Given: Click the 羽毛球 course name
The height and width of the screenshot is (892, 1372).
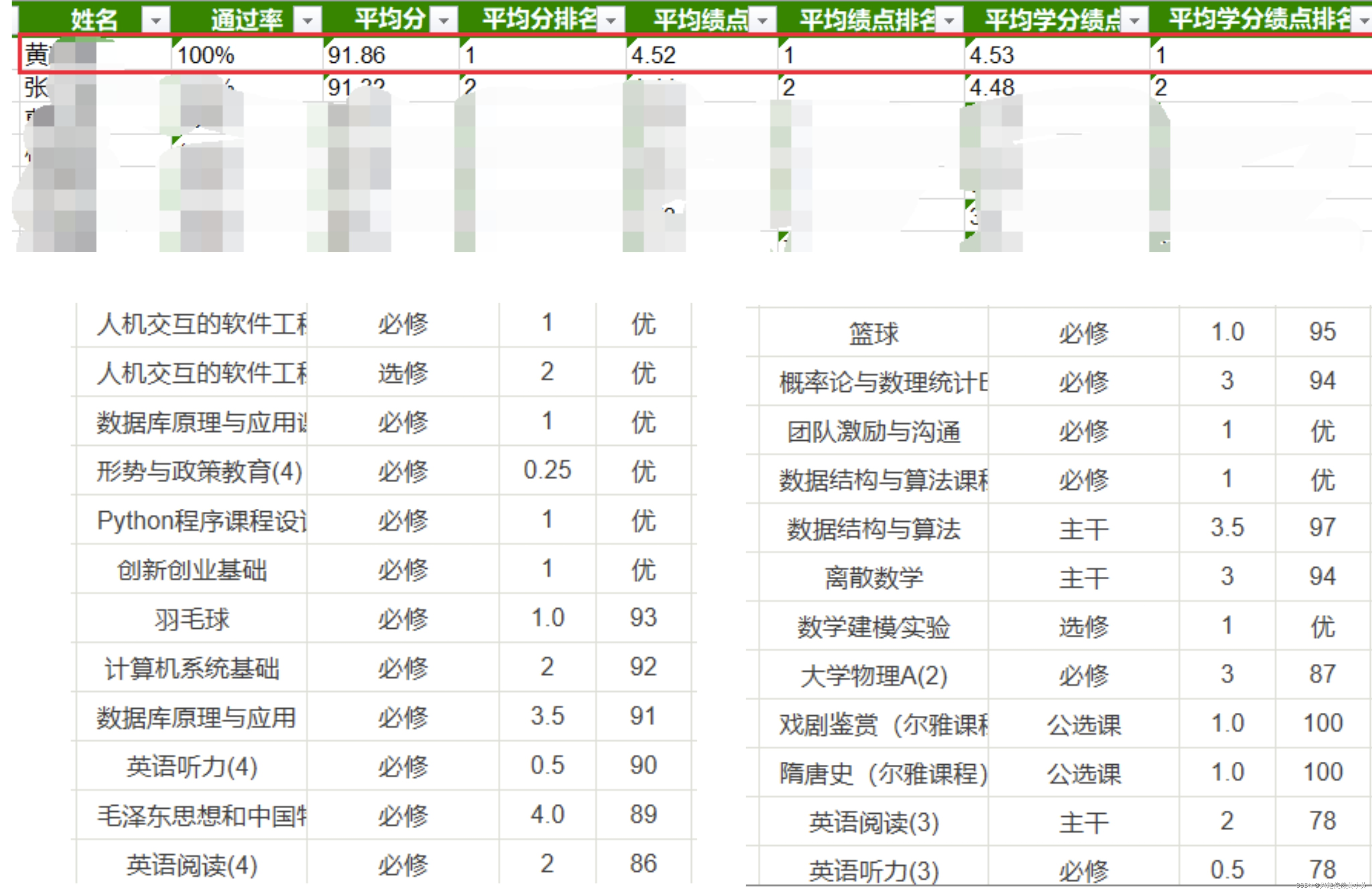Looking at the screenshot, I should pyautogui.click(x=192, y=619).
